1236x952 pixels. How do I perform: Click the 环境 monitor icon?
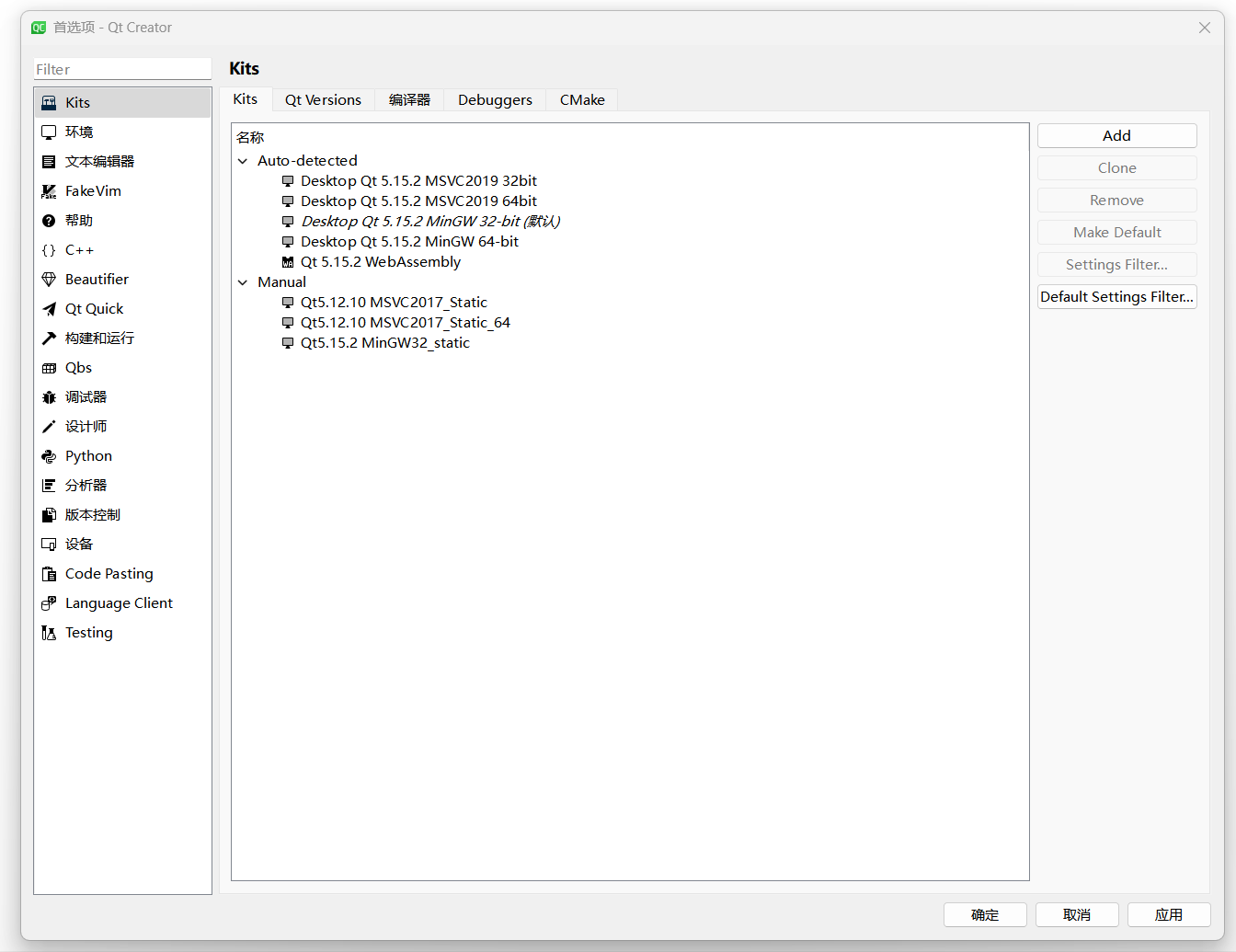49,132
